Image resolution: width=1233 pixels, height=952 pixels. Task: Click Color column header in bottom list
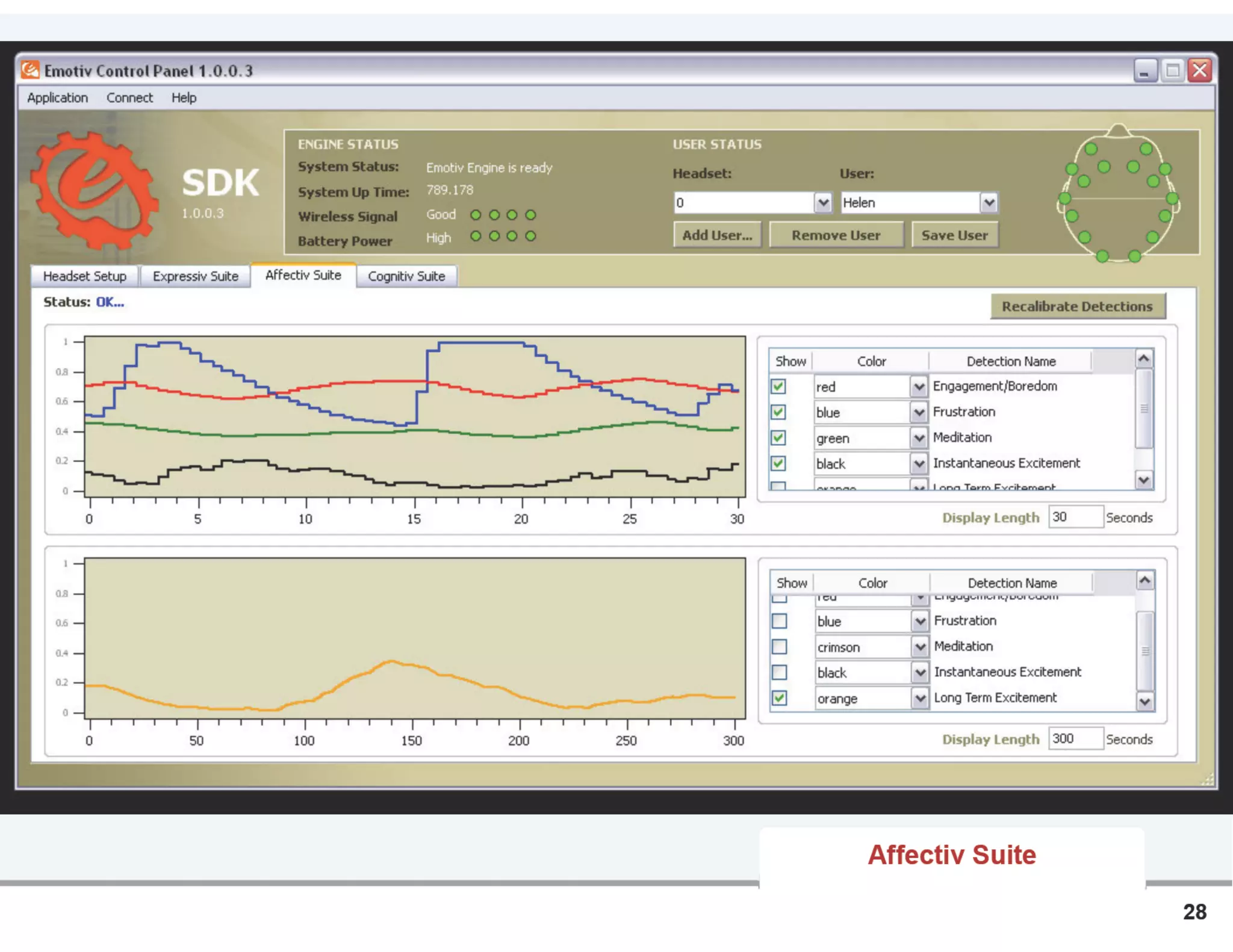tap(872, 583)
